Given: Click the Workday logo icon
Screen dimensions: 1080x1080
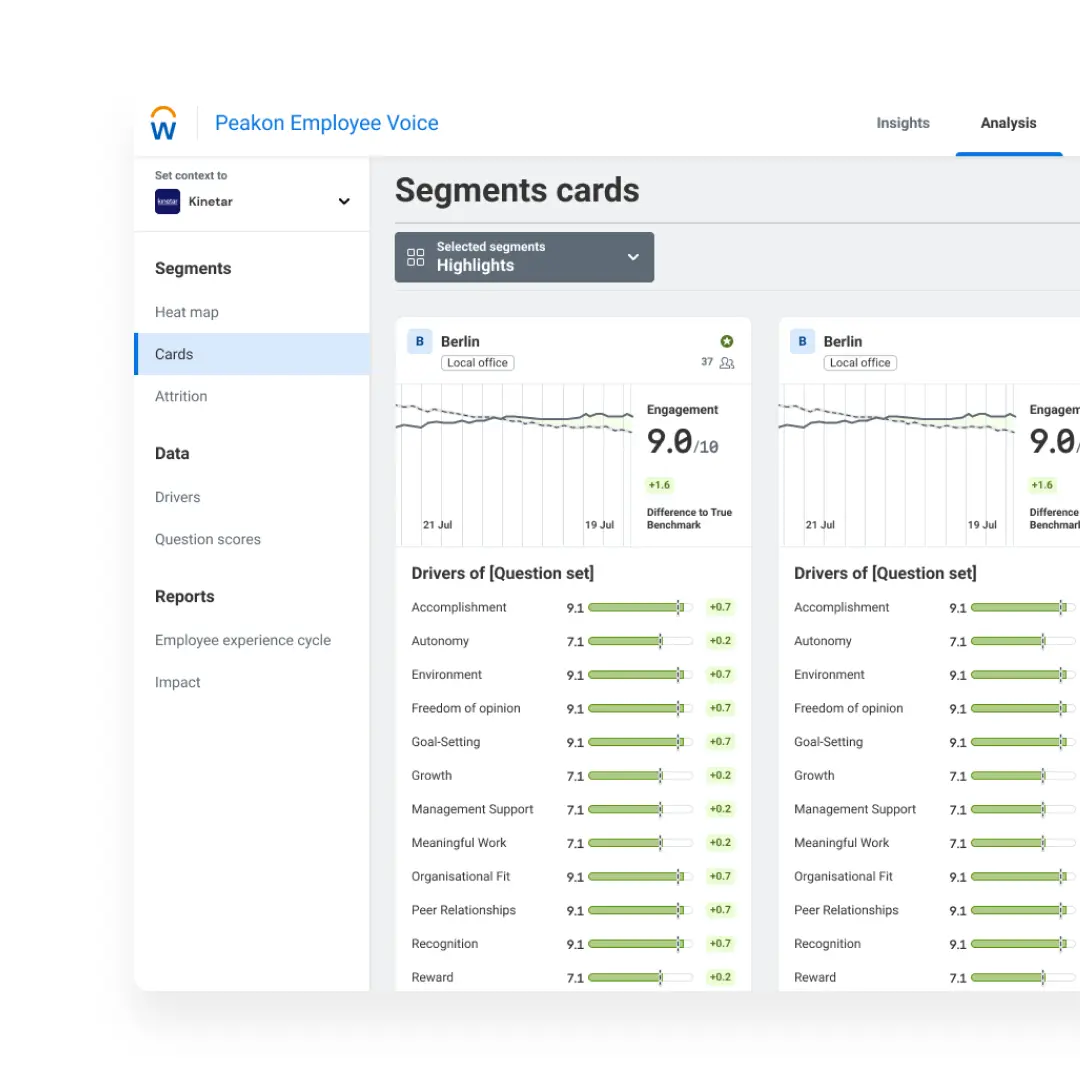Looking at the screenshot, I should coord(162,122).
